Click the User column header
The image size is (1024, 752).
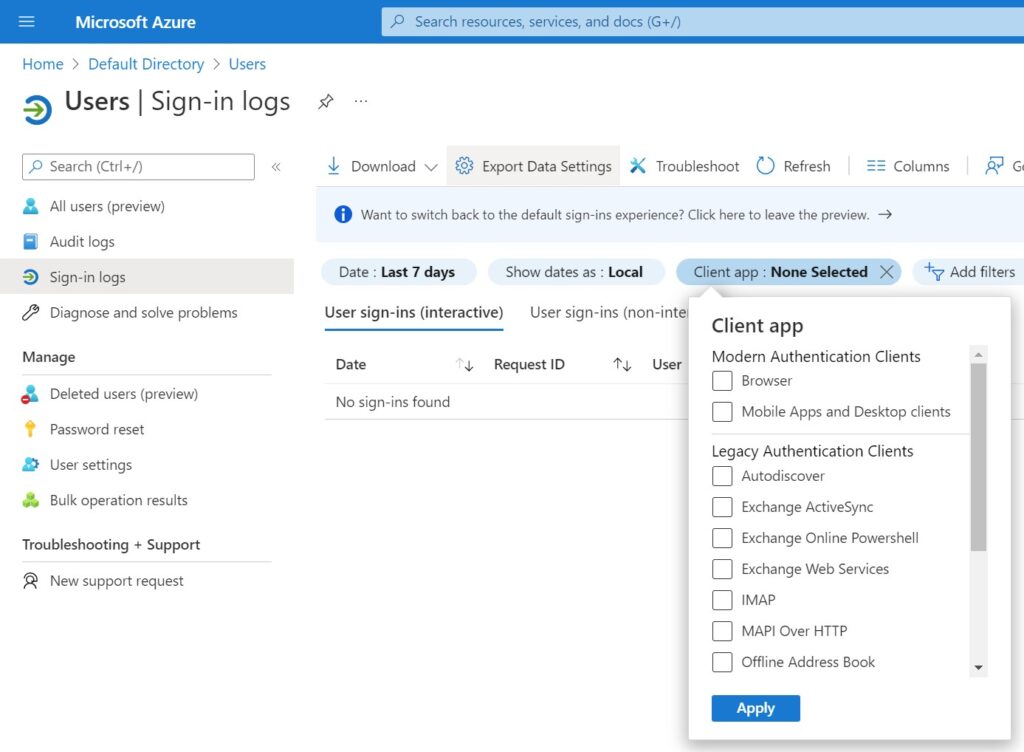(x=667, y=364)
